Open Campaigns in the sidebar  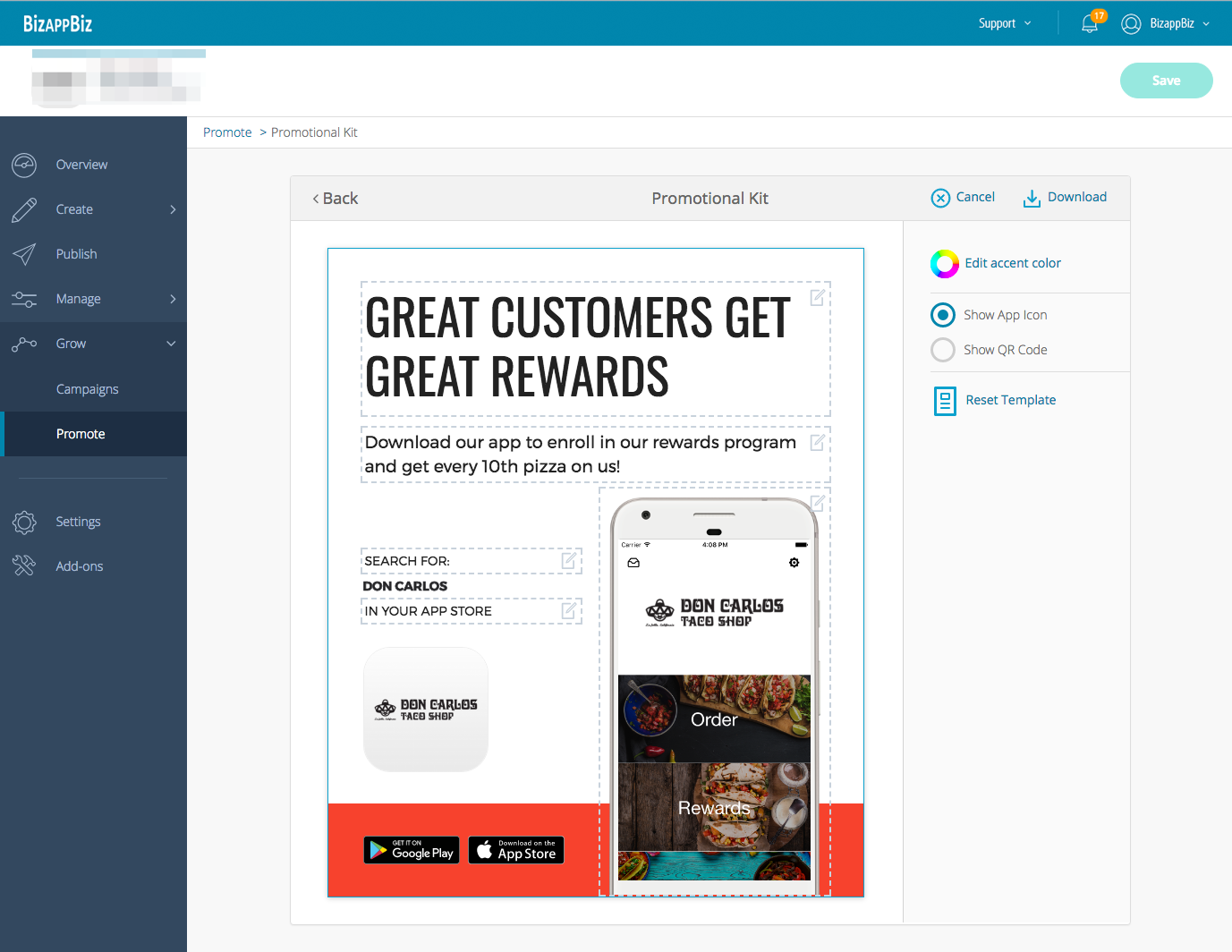pos(87,389)
